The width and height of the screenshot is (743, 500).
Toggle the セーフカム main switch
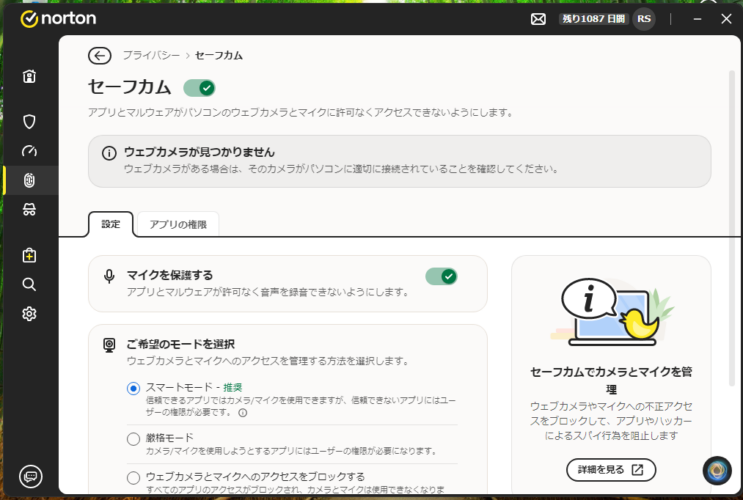(x=199, y=88)
